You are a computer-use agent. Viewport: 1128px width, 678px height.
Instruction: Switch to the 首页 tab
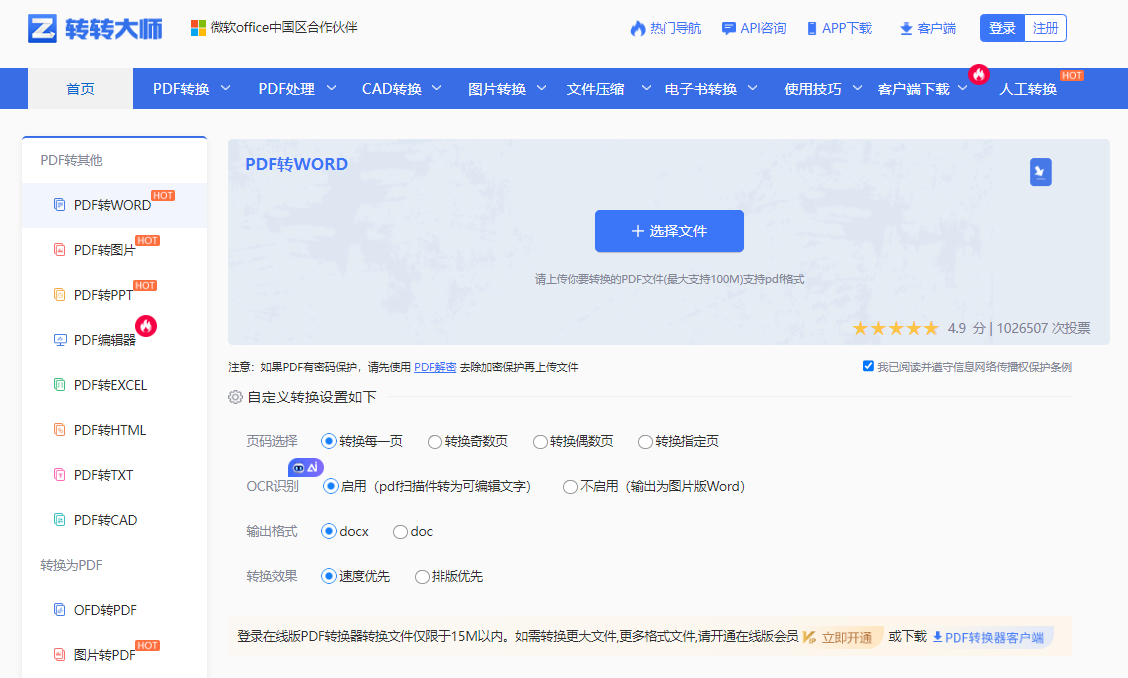coord(80,88)
